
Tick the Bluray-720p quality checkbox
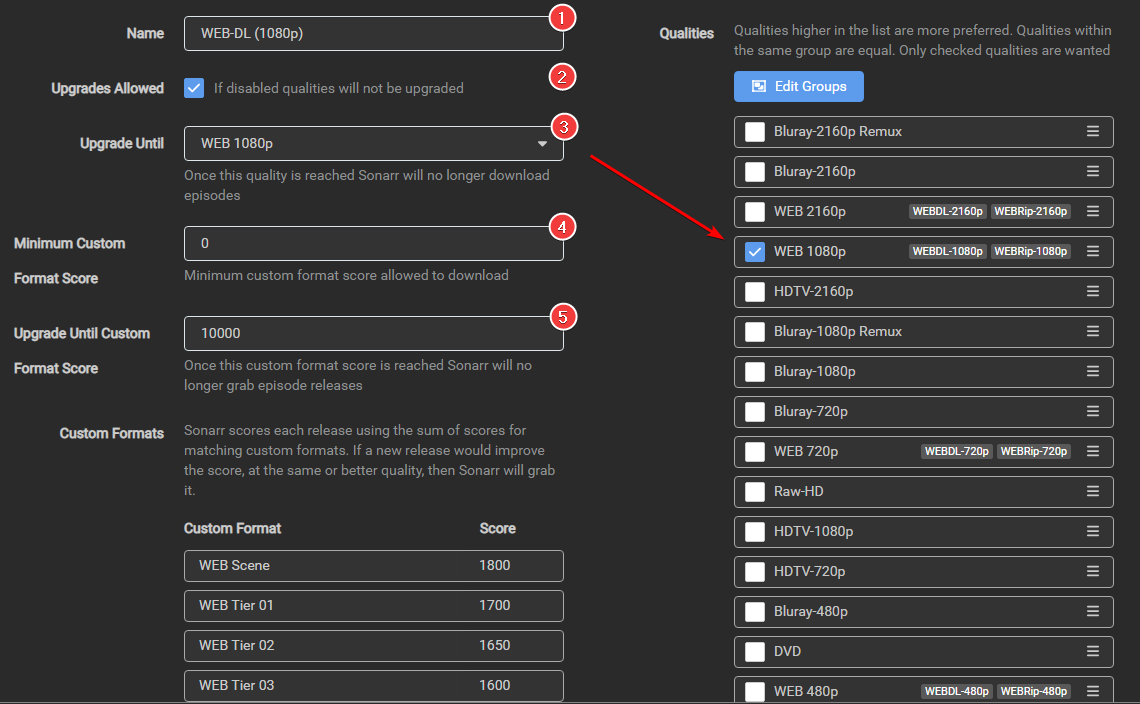click(x=755, y=412)
